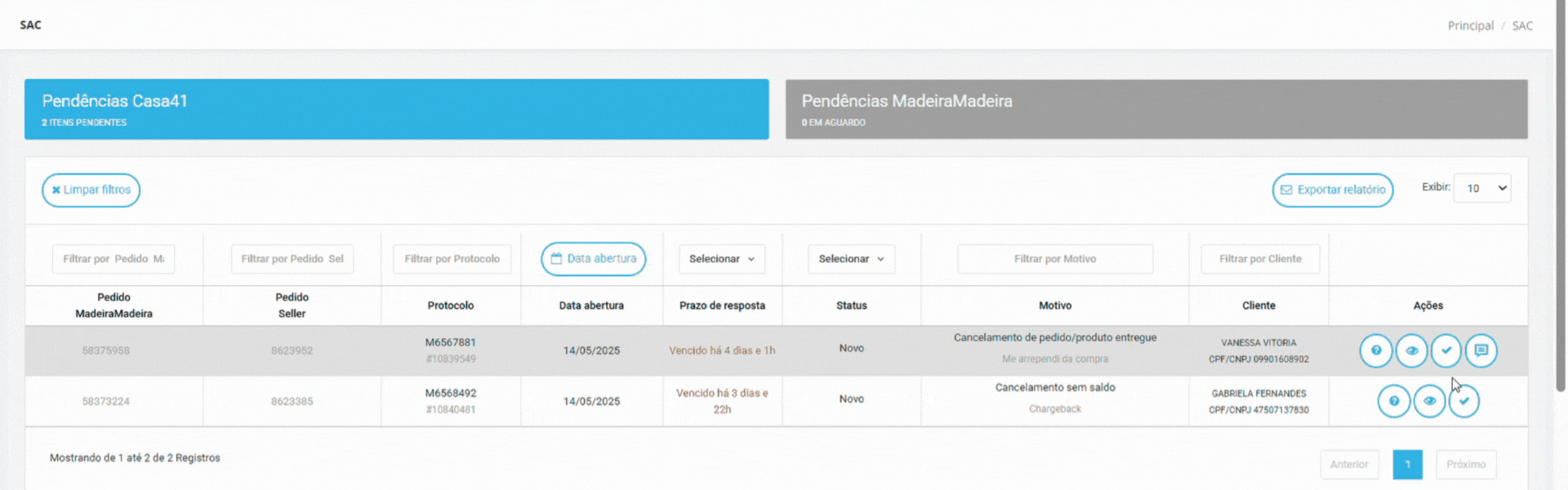The width and height of the screenshot is (1568, 490).
Task: Open the chat message icon for Vanessa Vitoria
Action: click(x=1481, y=351)
